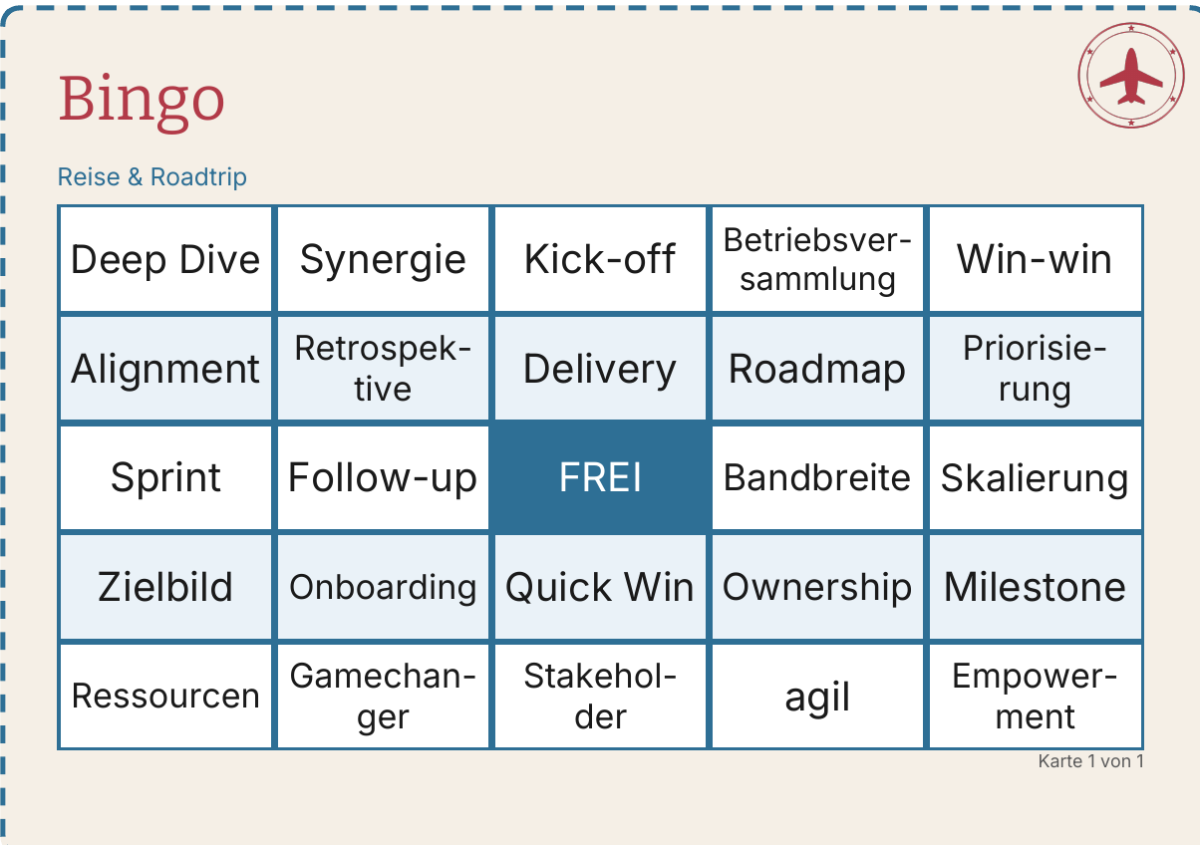Select the Win-win square
The width and height of the screenshot is (1200, 850).
(1035, 260)
